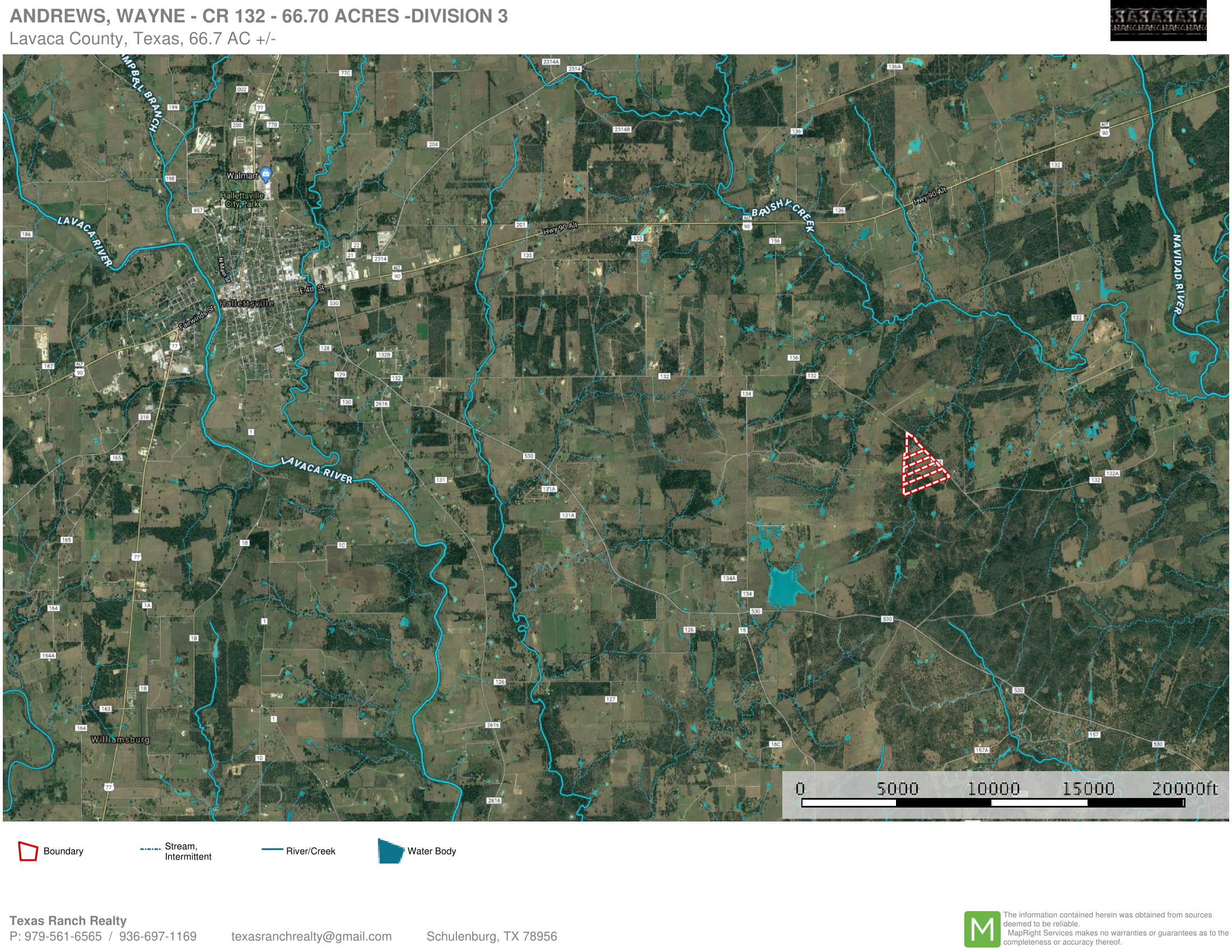Click the texasranchrealty@gmail.com email address
Viewport: 1232px width, 952px height.
[x=311, y=936]
